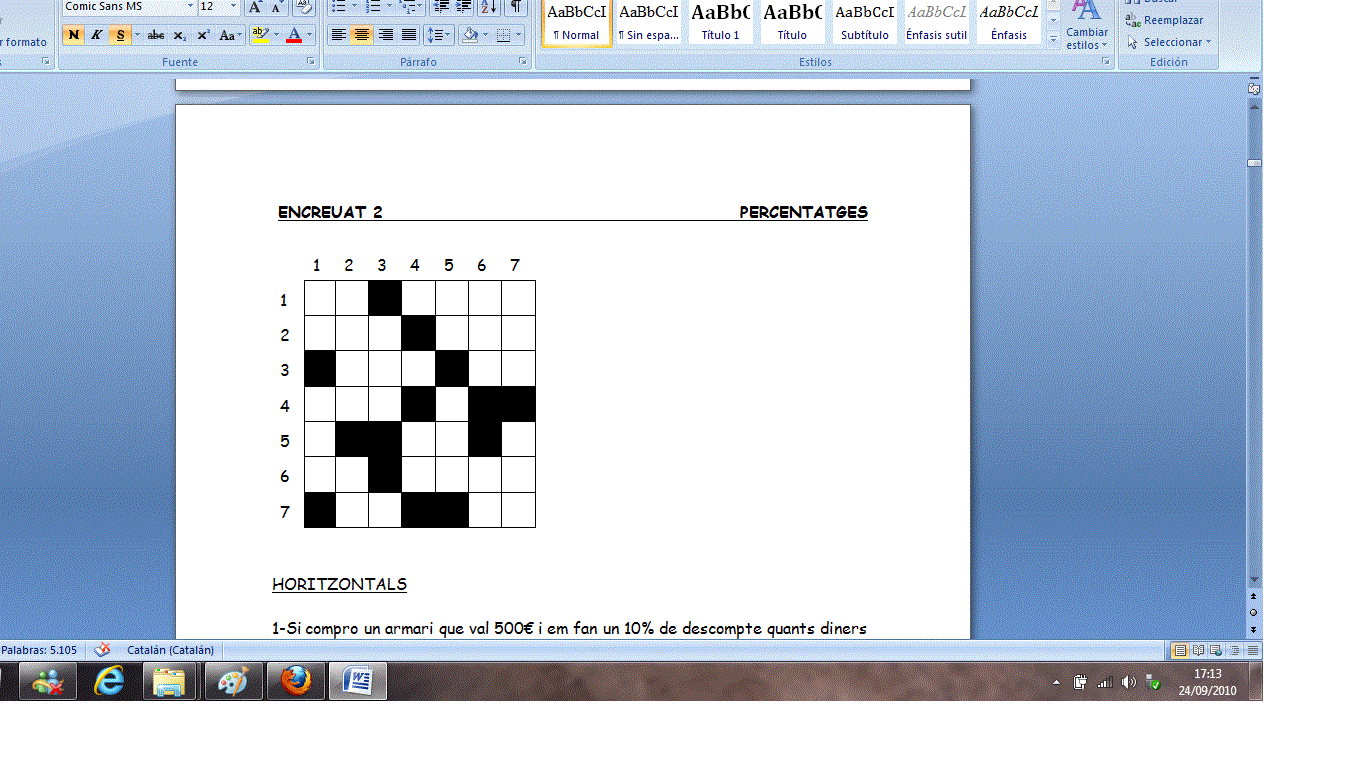1366x768 pixels.
Task: Apply the Énfasis style
Action: (1008, 22)
